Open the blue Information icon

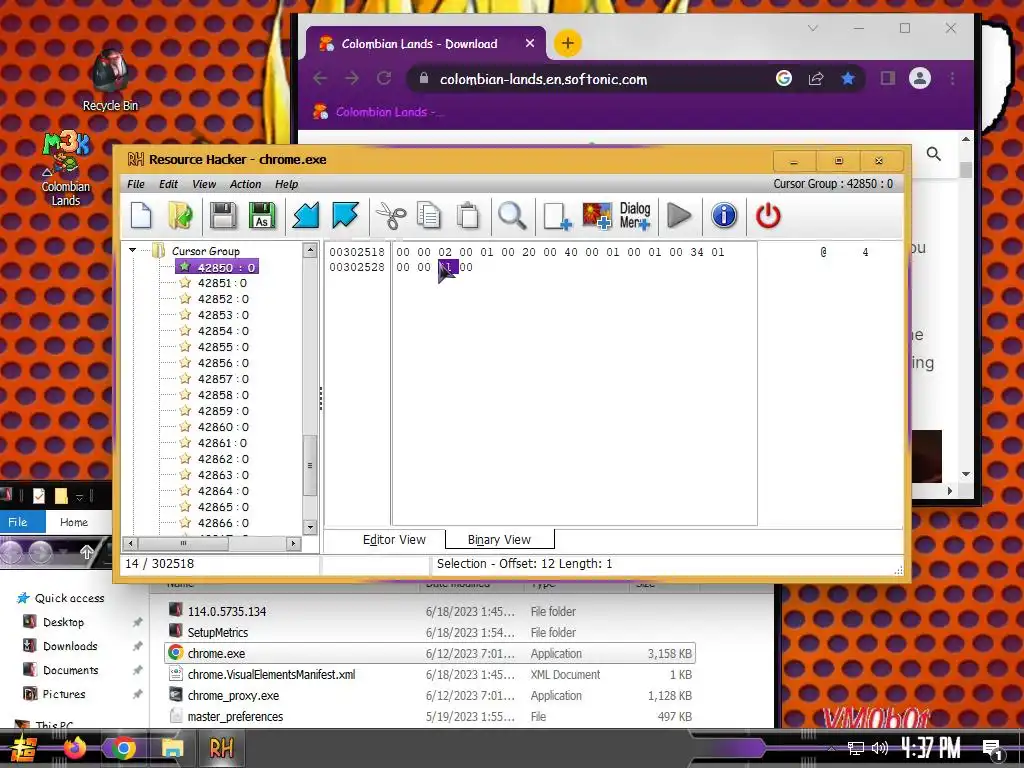(724, 216)
